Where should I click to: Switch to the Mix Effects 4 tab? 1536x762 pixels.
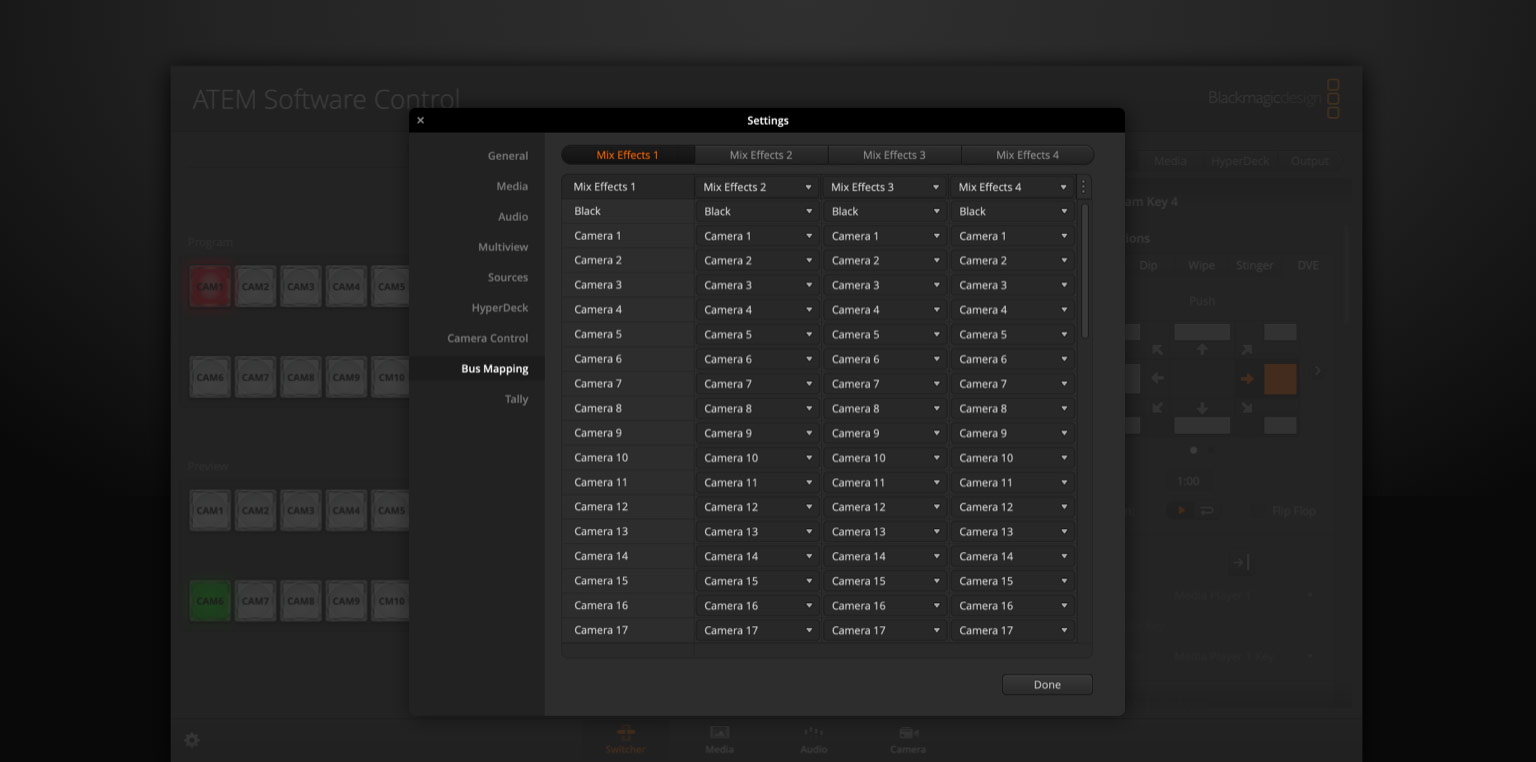(1027, 155)
